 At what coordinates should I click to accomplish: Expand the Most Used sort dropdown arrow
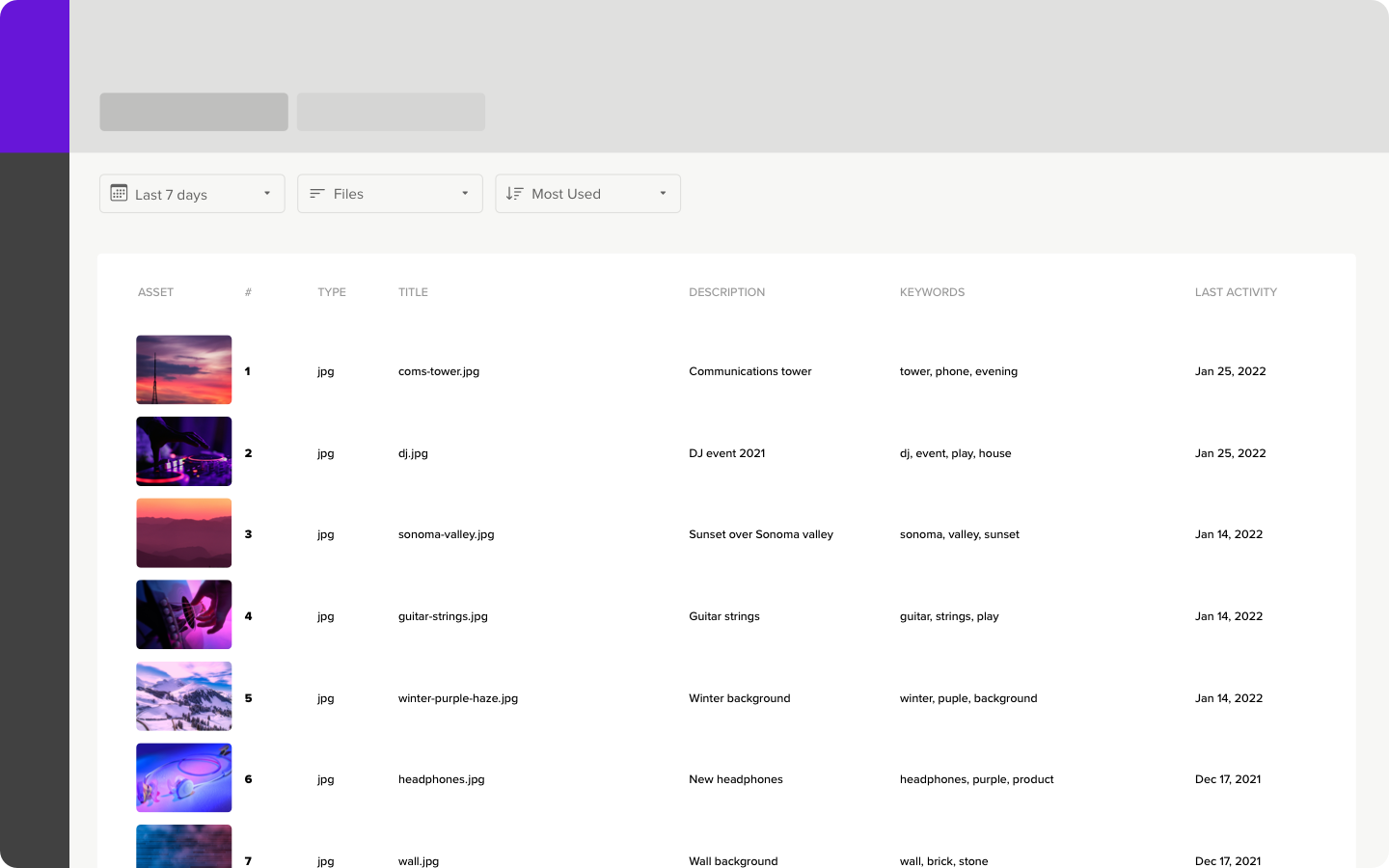coord(663,194)
